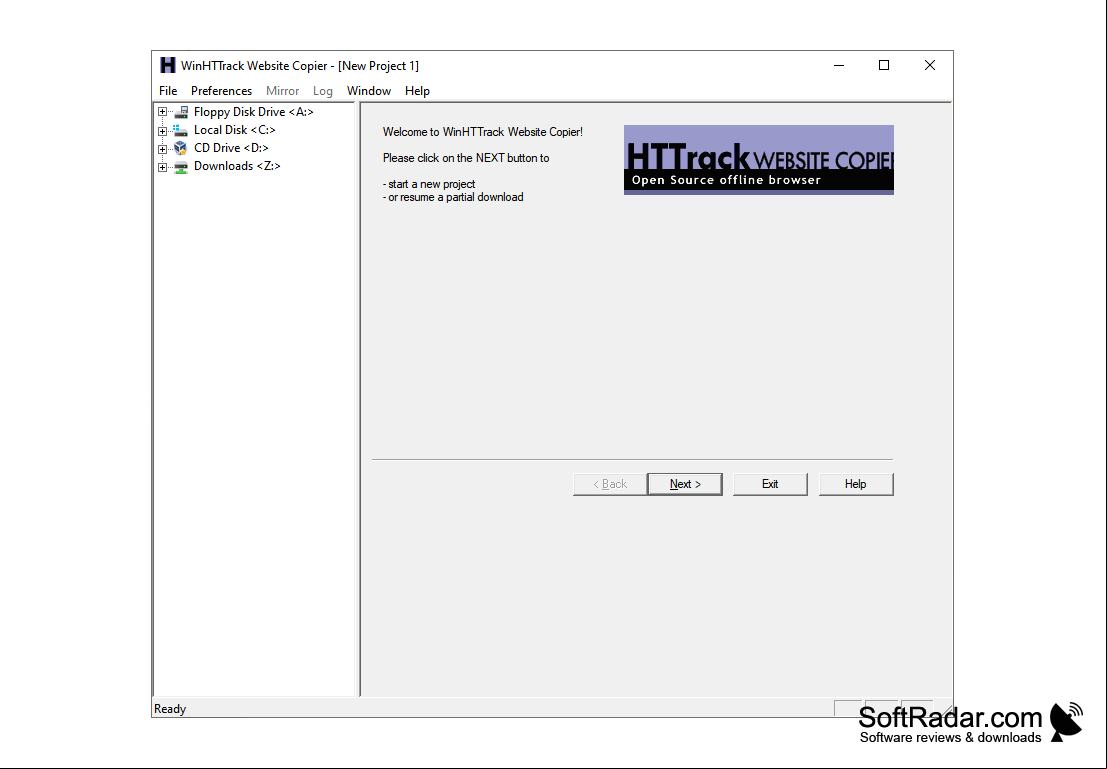1107x769 pixels.
Task: Click the Exit button
Action: pyautogui.click(x=770, y=484)
